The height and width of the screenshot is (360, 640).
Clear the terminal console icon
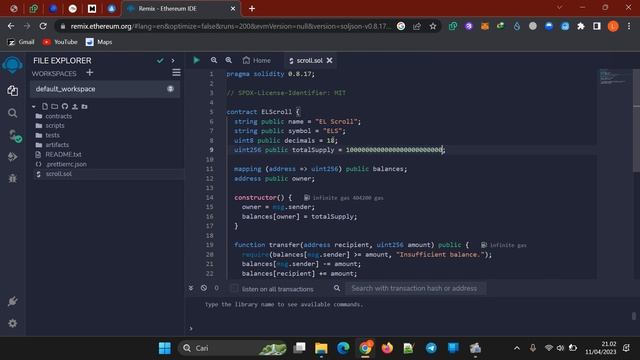[204, 288]
